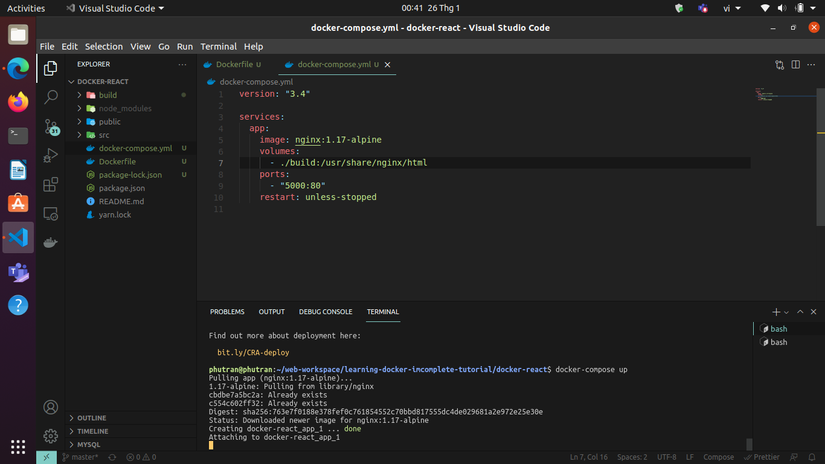This screenshot has height=464, width=825.
Task: Open Run and Debug view
Action: [x=51, y=155]
